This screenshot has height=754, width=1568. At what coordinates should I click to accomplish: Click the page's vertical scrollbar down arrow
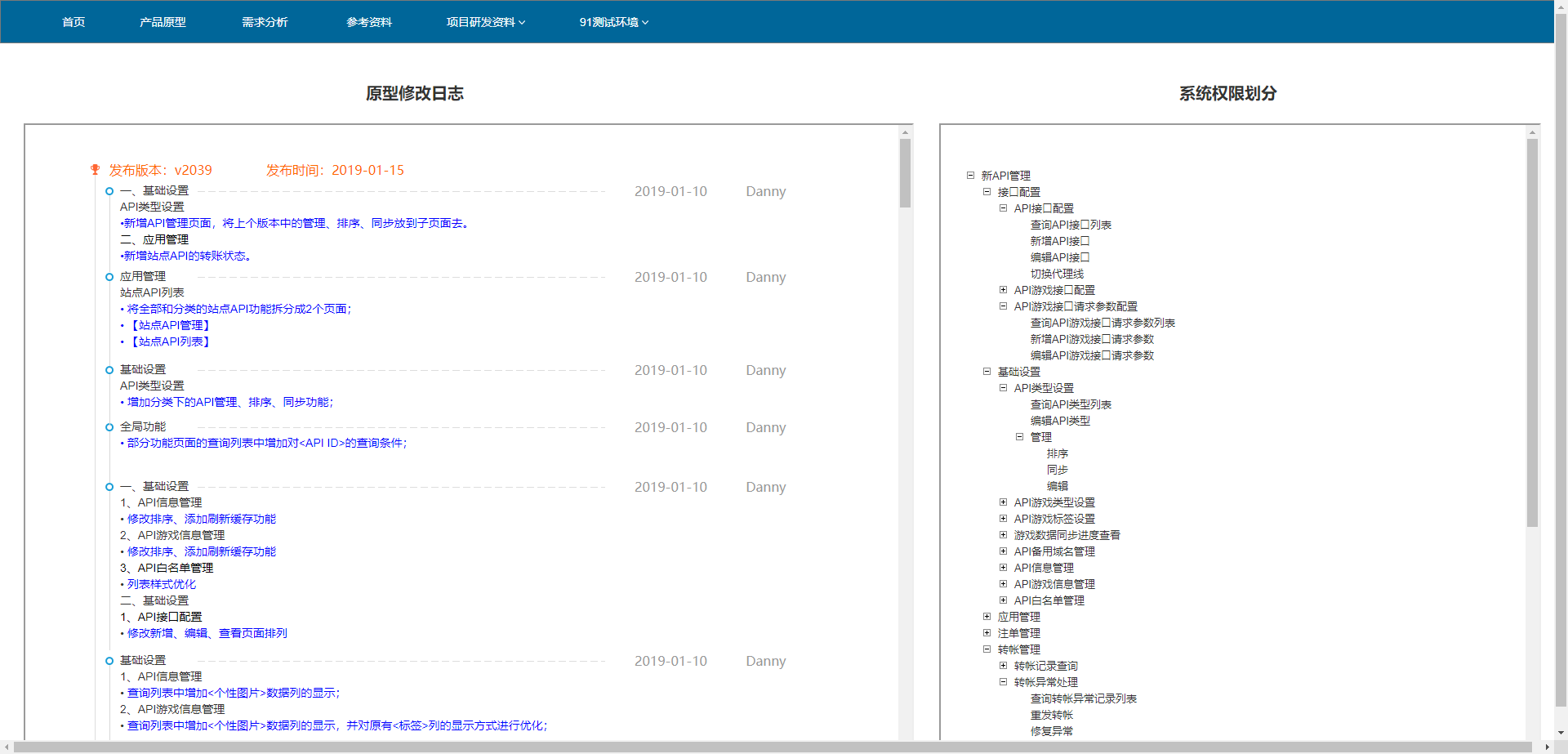click(1561, 733)
